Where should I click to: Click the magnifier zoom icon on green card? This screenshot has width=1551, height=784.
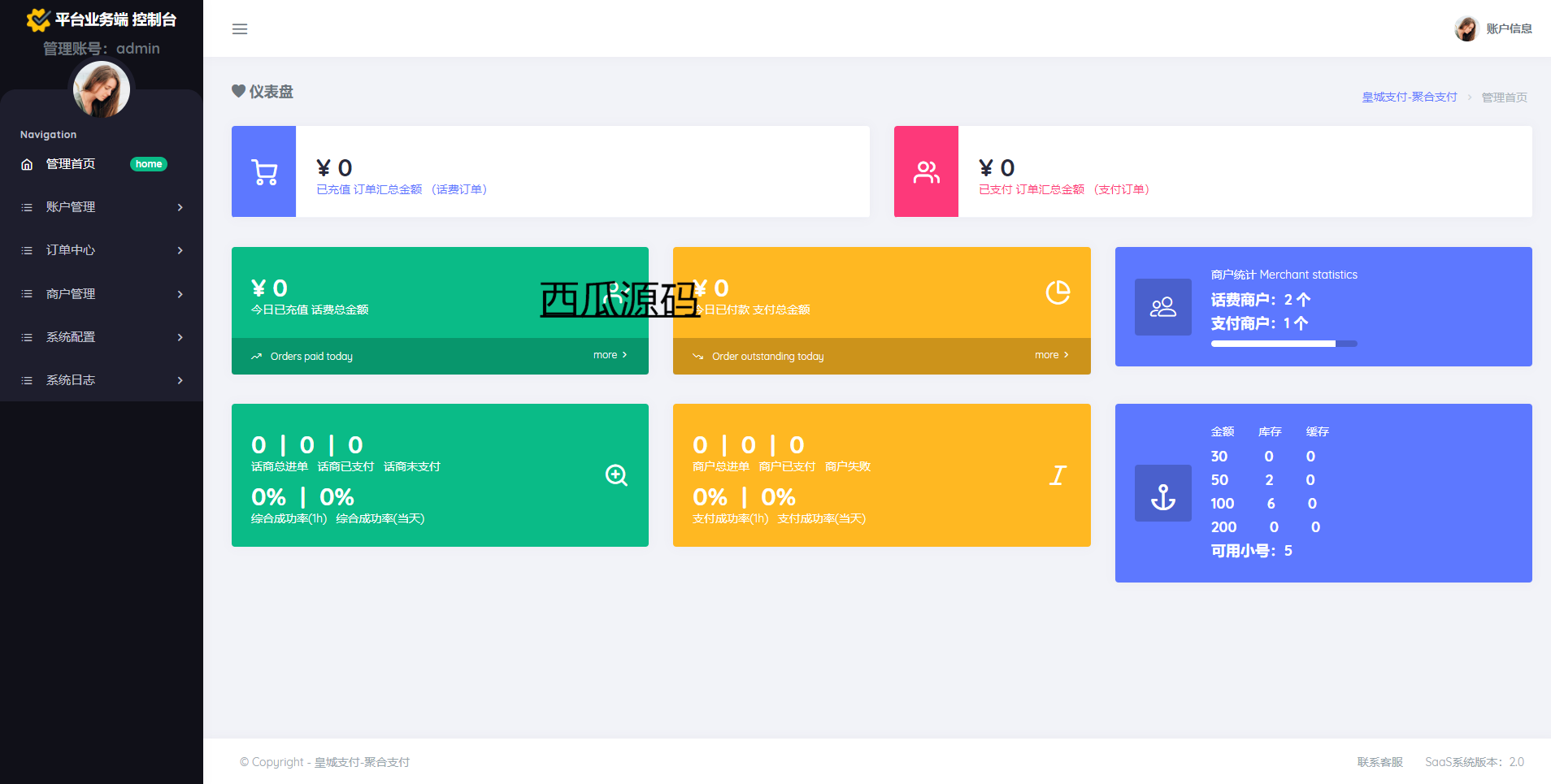coord(616,475)
